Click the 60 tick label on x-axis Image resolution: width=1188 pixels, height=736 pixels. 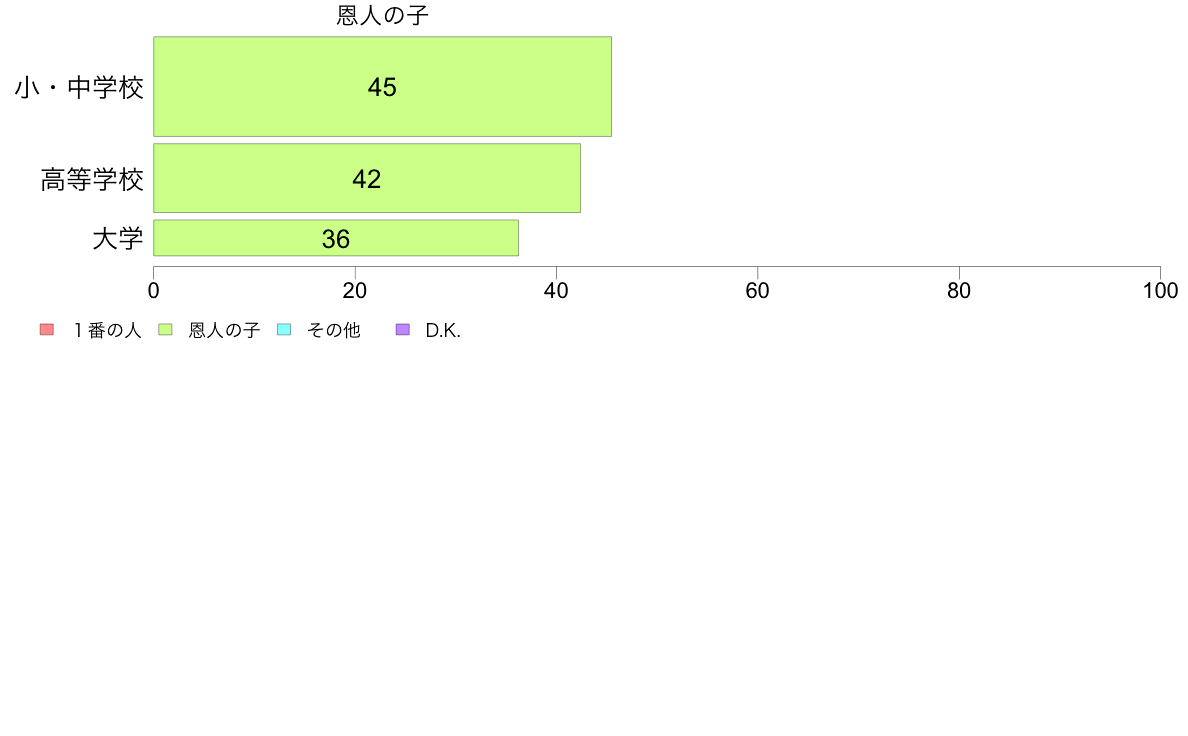click(758, 291)
